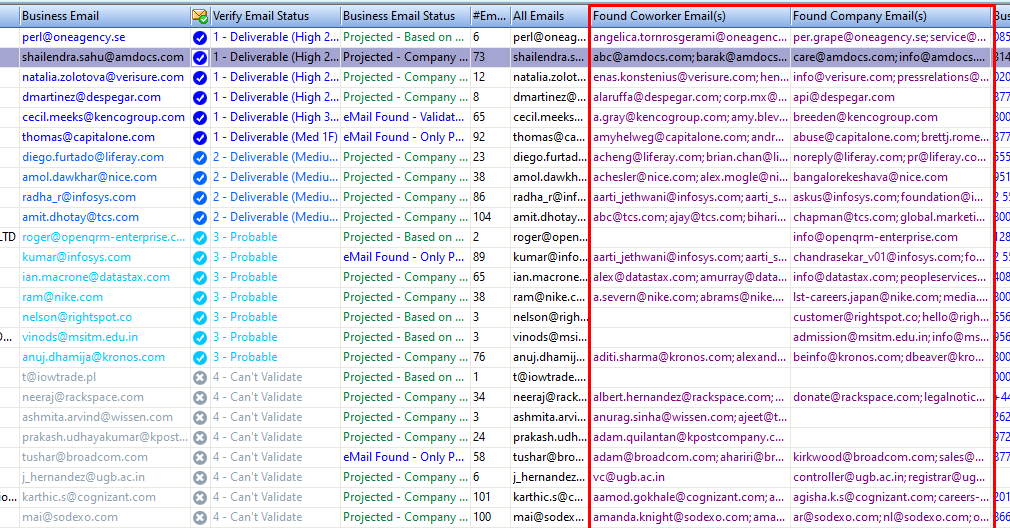The width and height of the screenshot is (1010, 528).
Task: Click the status icon for radha_r@infosys.com
Action: point(200,197)
